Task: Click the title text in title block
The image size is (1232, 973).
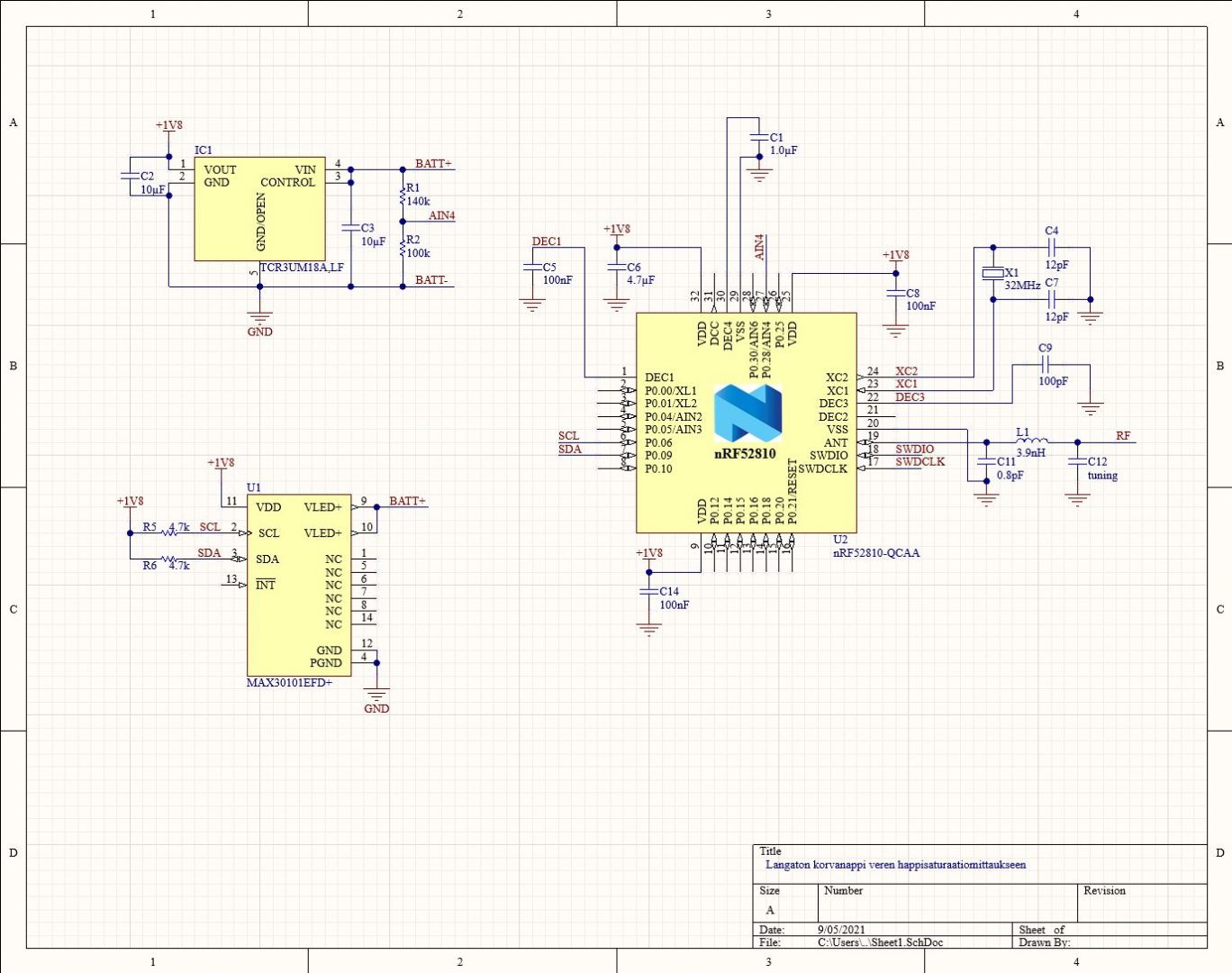Action: click(895, 865)
